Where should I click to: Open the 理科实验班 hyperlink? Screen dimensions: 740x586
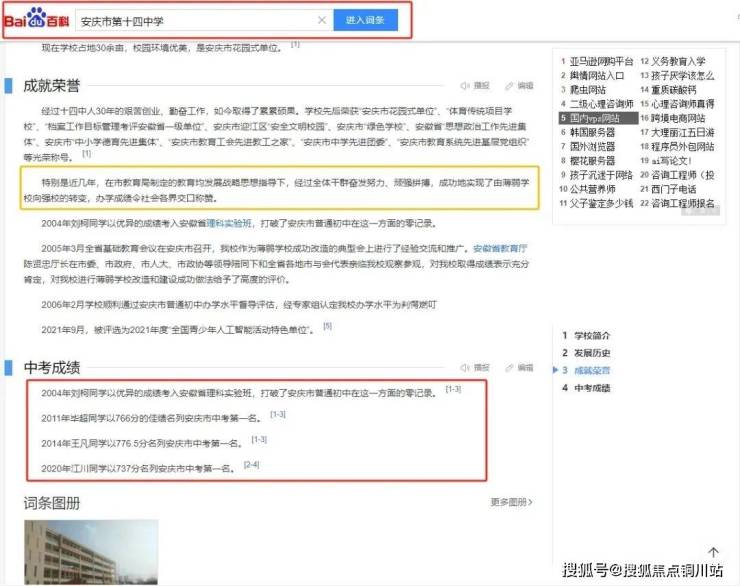tap(229, 223)
